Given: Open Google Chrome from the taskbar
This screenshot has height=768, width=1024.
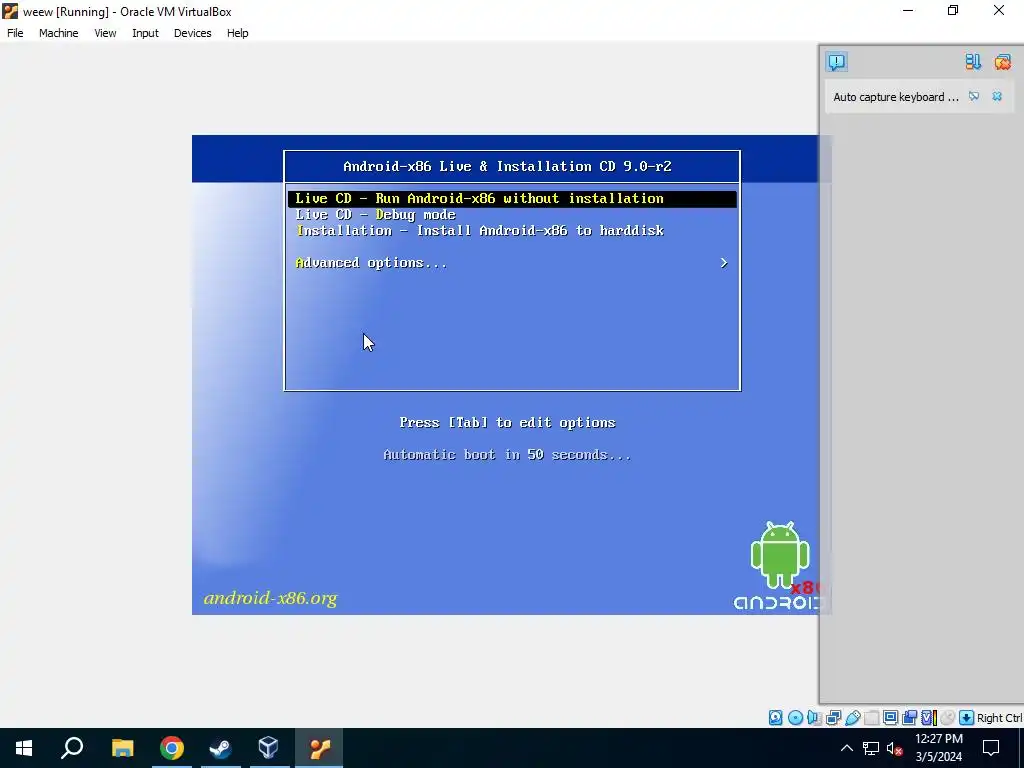Looking at the screenshot, I should (172, 748).
